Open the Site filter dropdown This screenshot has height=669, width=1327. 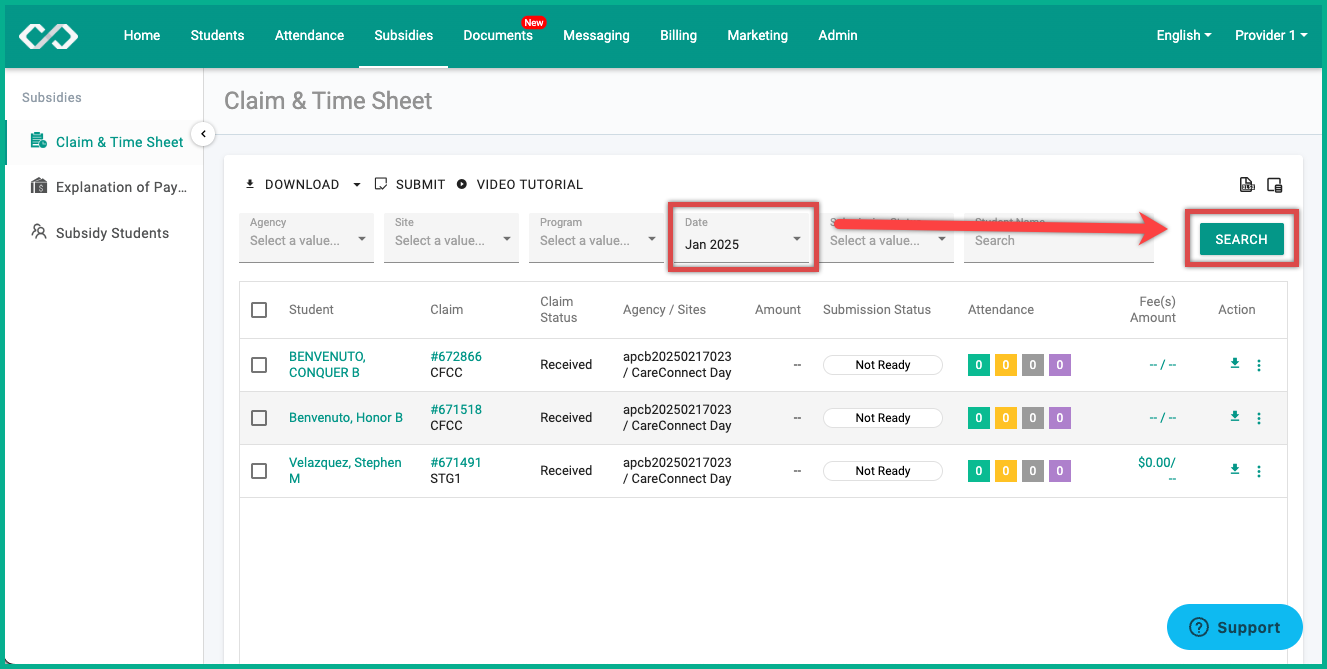451,238
